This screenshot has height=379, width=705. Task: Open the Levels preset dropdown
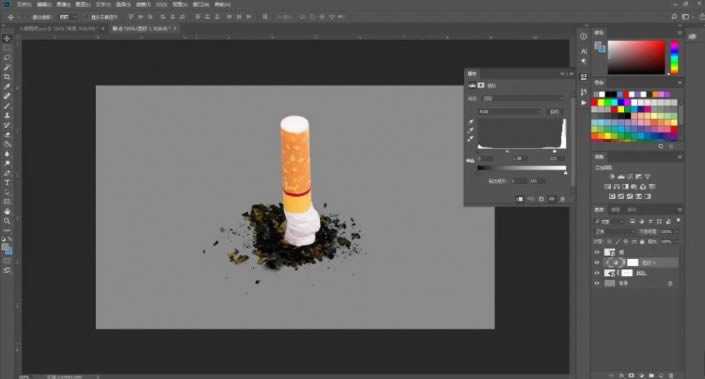(523, 98)
